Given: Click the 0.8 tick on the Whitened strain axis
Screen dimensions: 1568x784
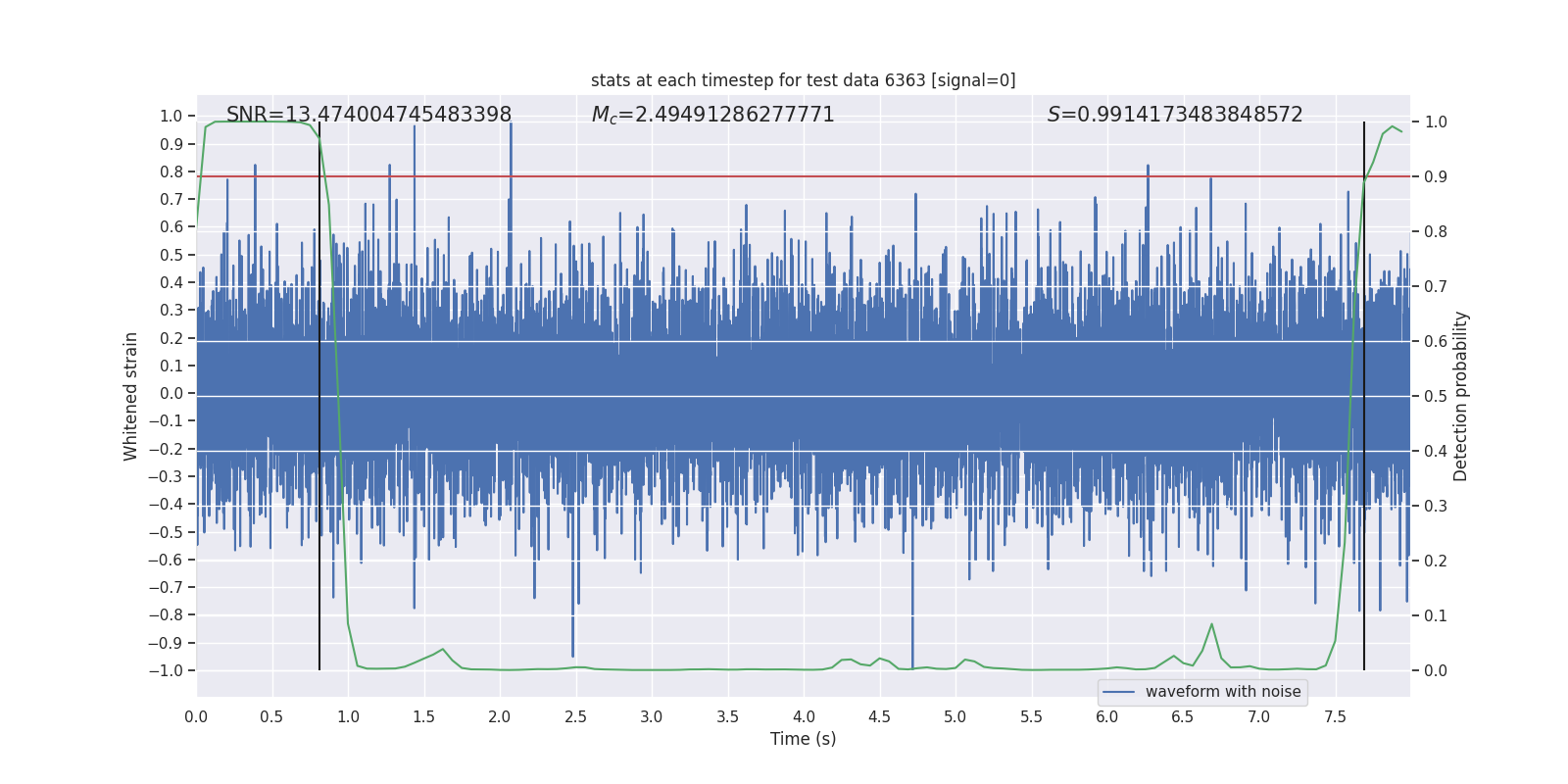Looking at the screenshot, I should 171,171.
